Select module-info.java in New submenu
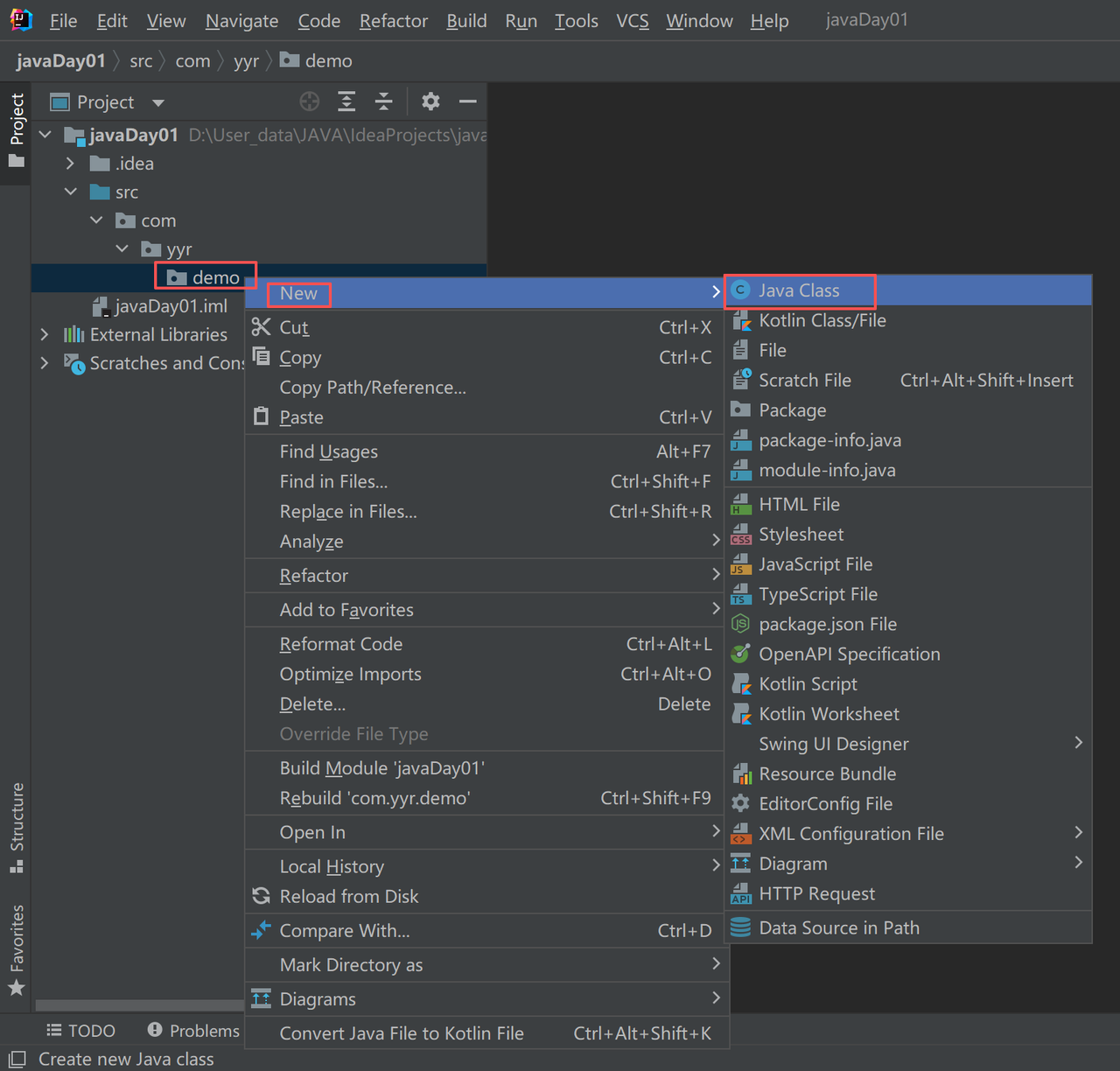The height and width of the screenshot is (1071, 1120). click(x=908, y=470)
